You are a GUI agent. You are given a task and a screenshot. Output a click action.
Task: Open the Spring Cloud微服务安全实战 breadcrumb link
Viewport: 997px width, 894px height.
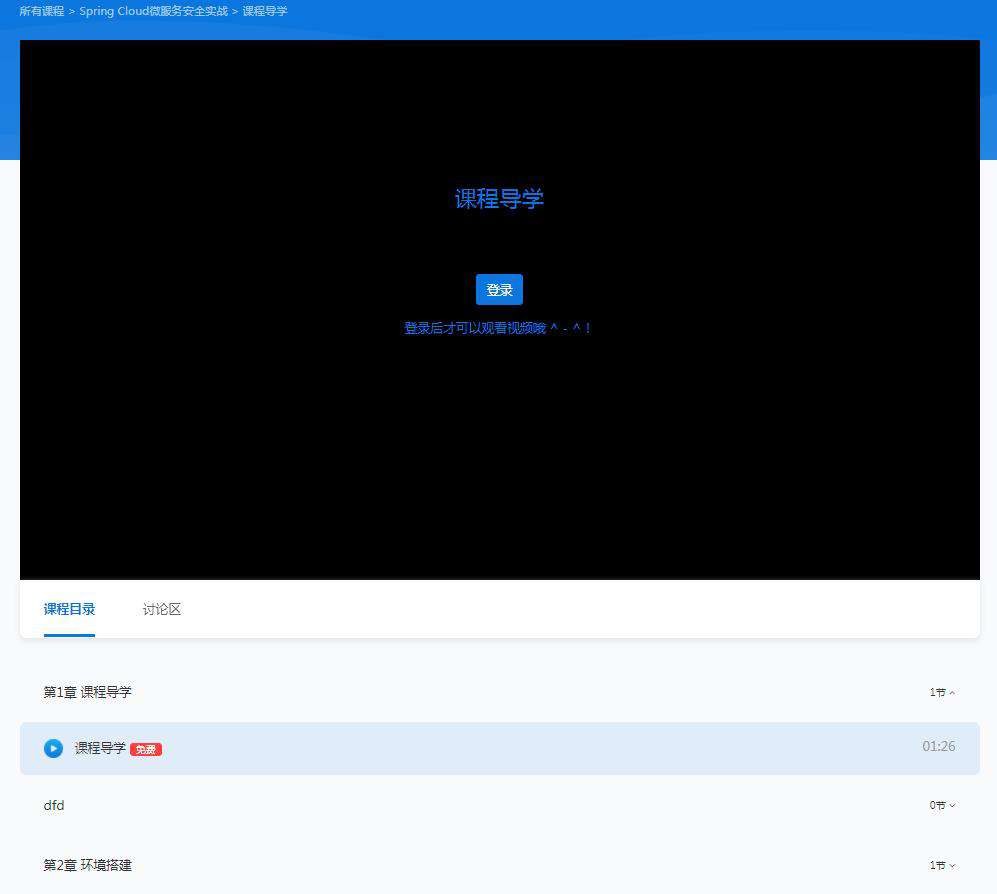(x=153, y=11)
